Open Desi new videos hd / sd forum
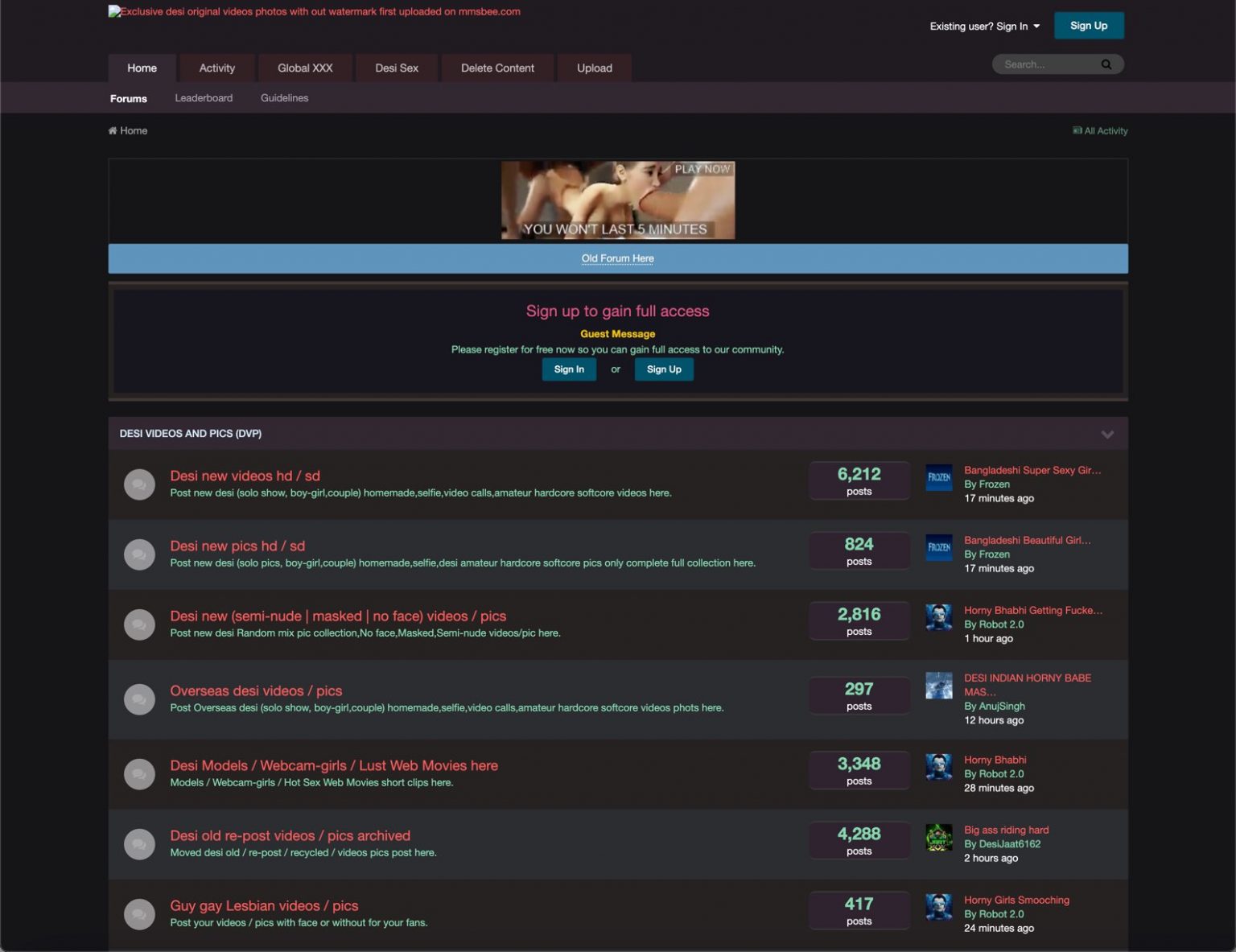1236x952 pixels. [245, 476]
